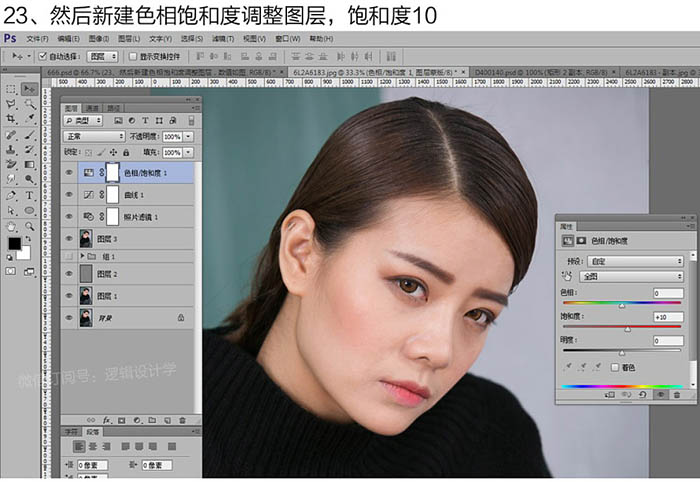700x482 pixels.
Task: Select the Clone Stamp tool
Action: [11, 150]
